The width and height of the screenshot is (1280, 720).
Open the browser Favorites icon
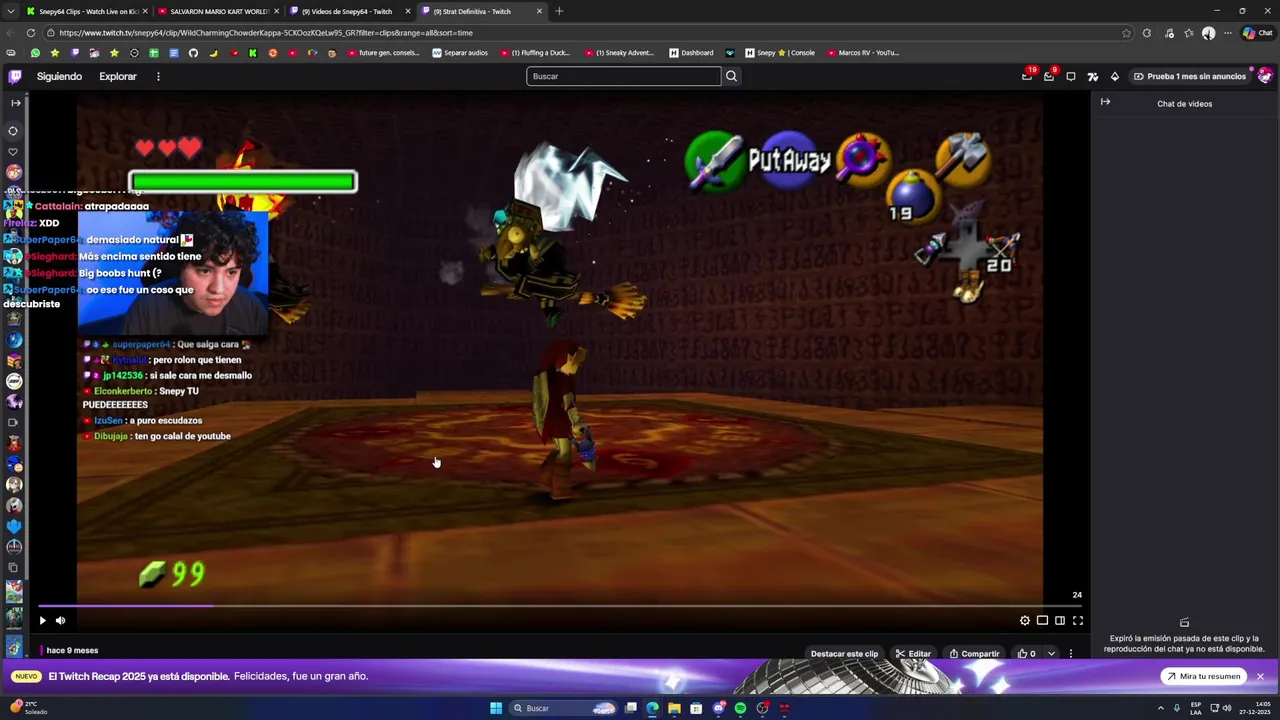(x=1189, y=33)
